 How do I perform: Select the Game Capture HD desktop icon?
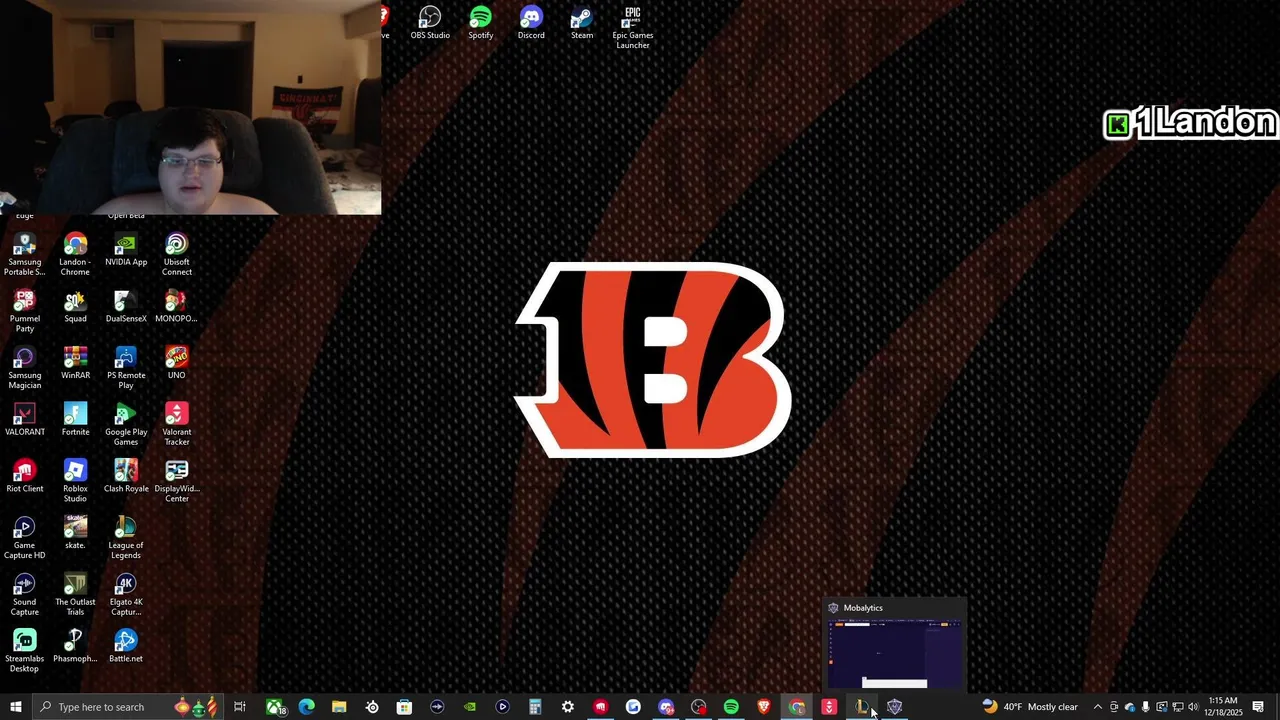point(25,539)
